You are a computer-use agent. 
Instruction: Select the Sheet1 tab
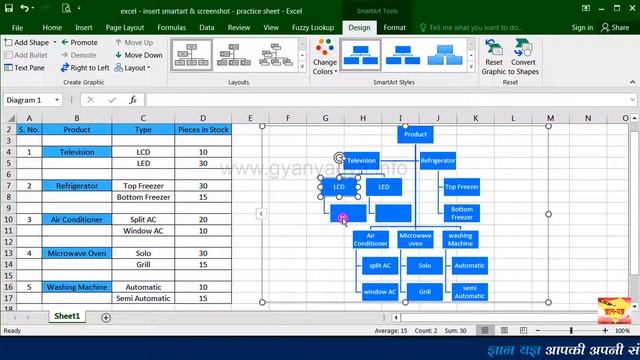click(67, 316)
